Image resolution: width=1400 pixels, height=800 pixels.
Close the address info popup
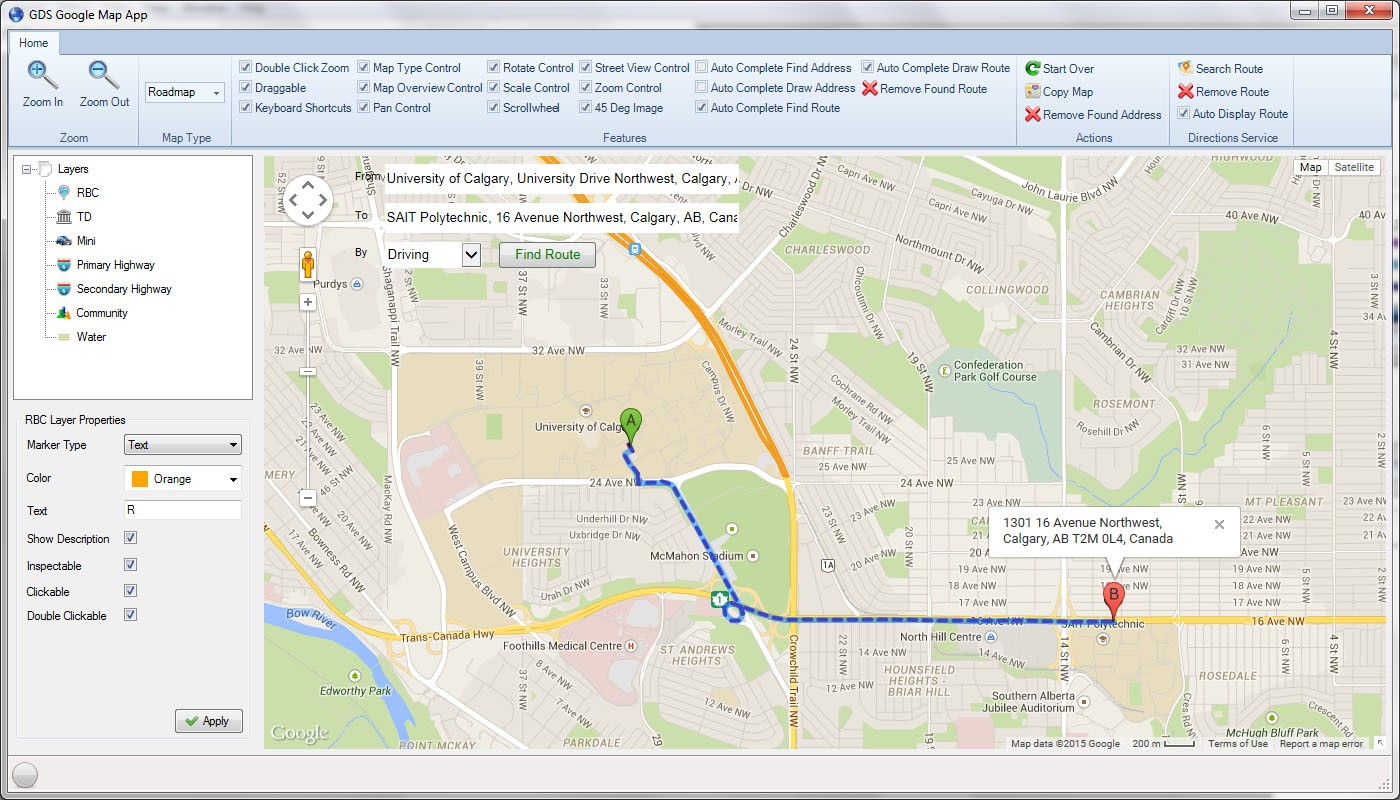pos(1219,524)
